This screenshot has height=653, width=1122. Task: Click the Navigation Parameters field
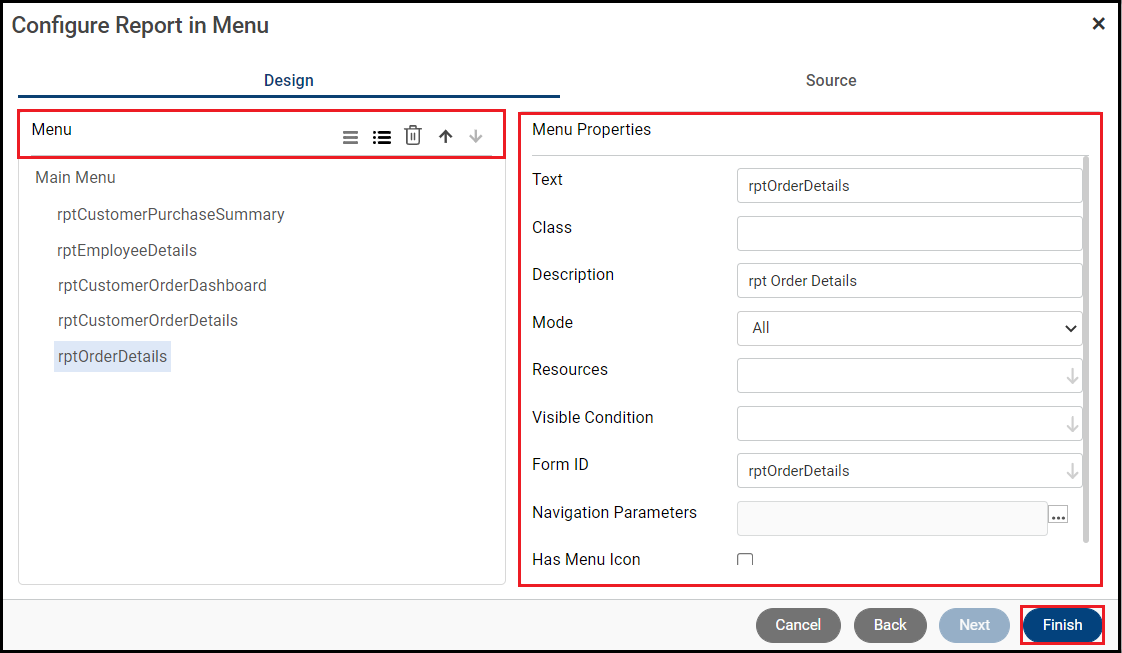(x=892, y=519)
